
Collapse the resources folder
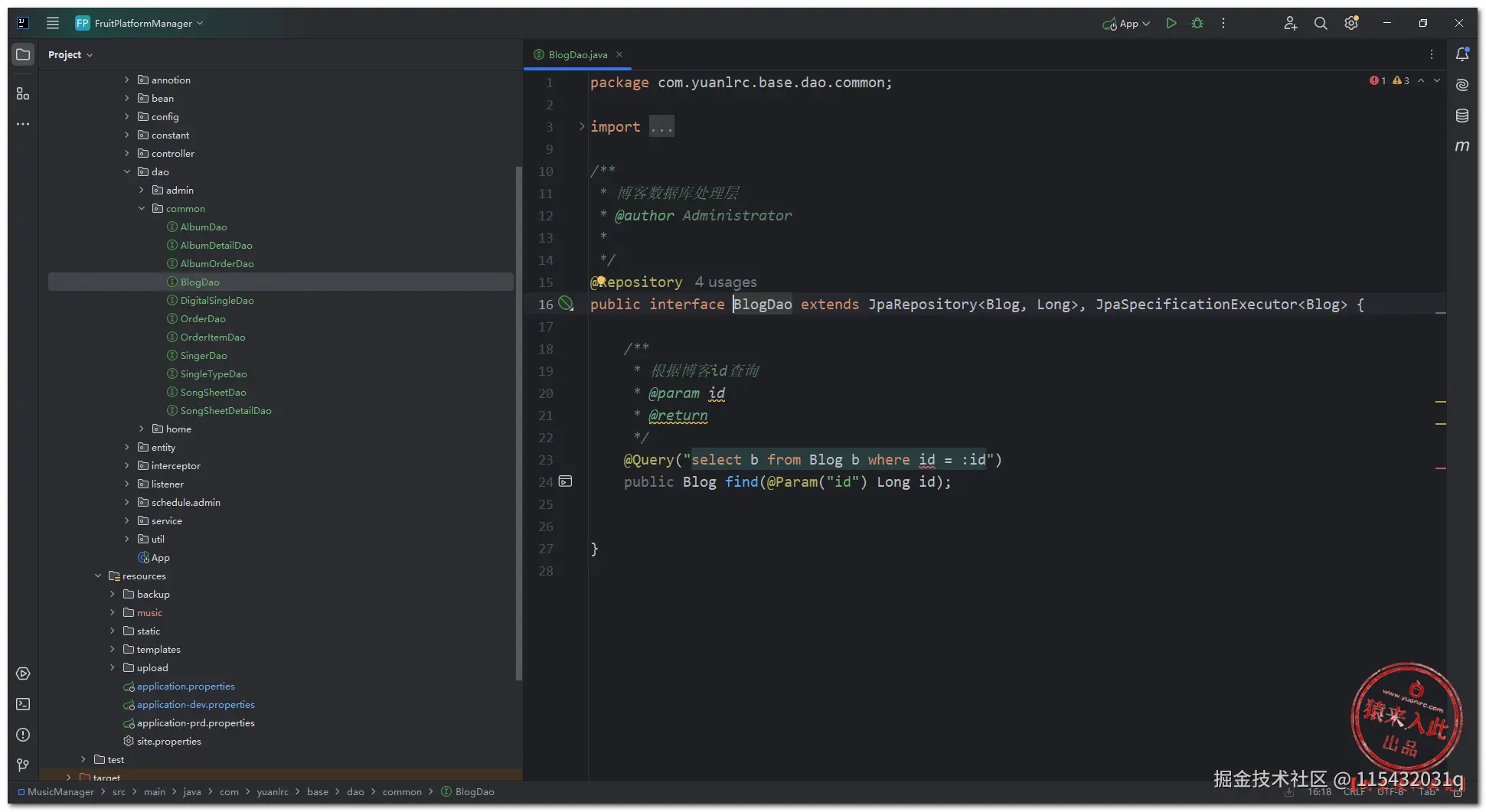pyautogui.click(x=98, y=576)
